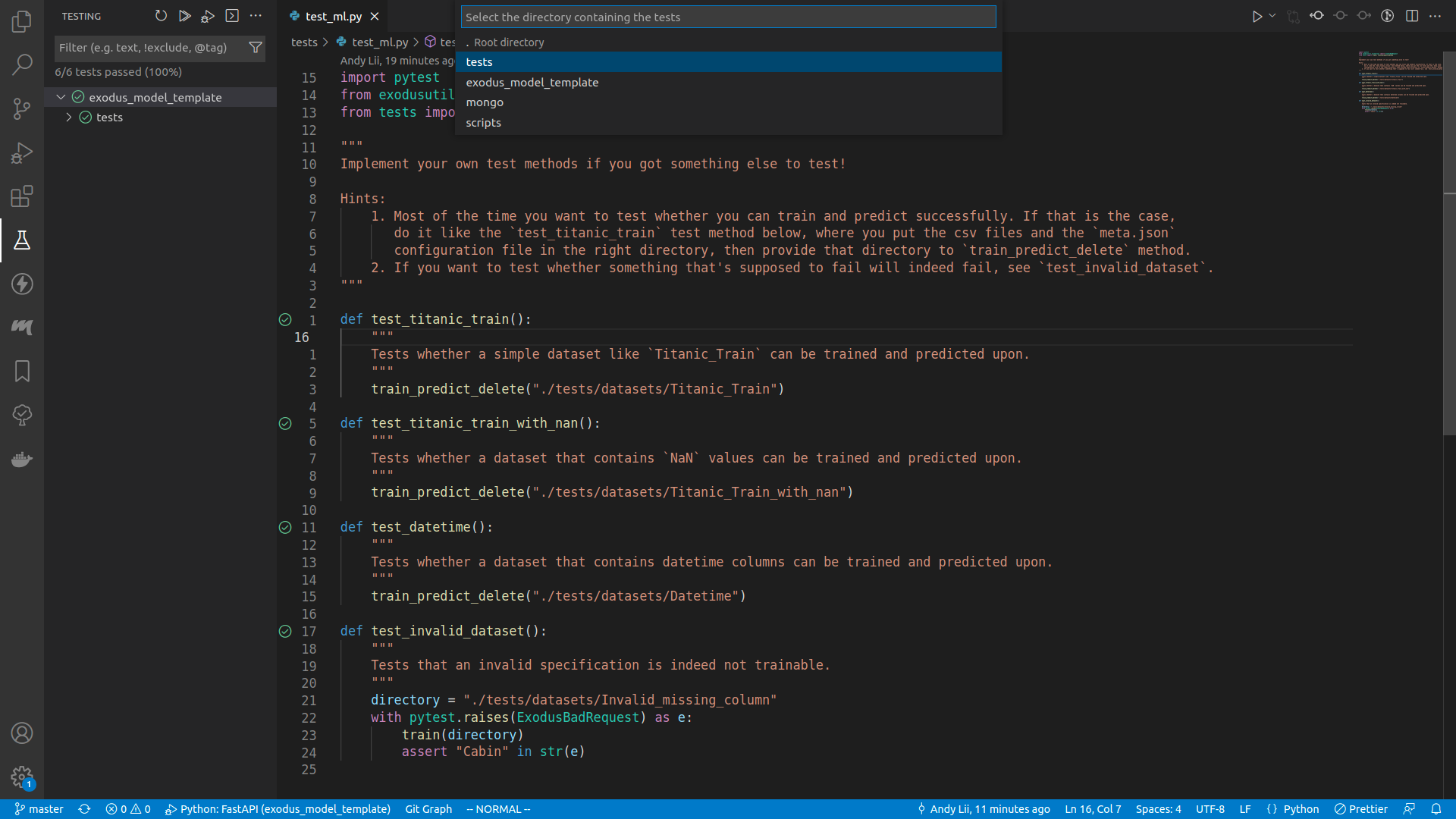Choose the scripts directory option

[728, 123]
